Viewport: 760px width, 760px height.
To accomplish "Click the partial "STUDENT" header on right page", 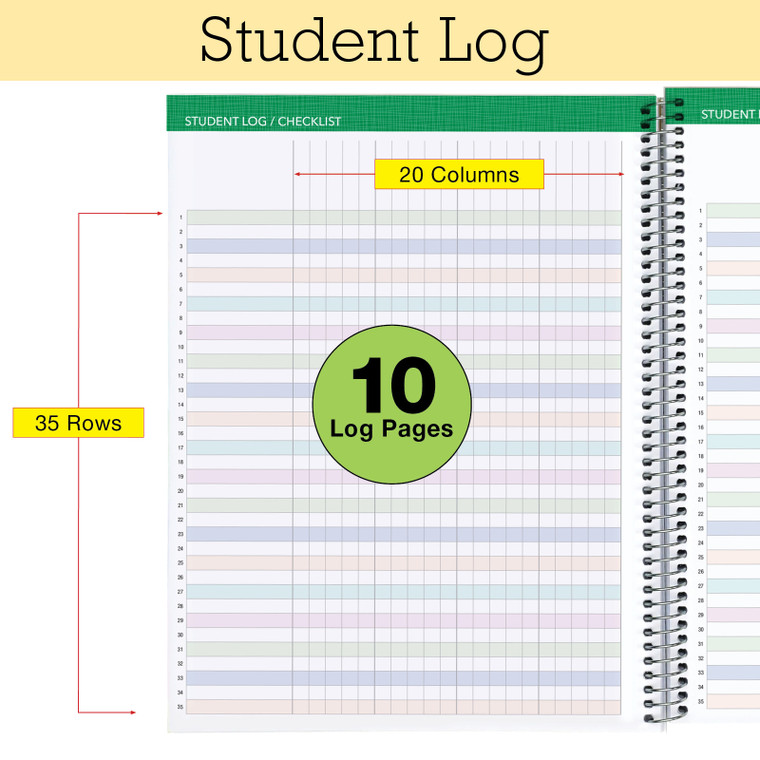I will click(729, 114).
